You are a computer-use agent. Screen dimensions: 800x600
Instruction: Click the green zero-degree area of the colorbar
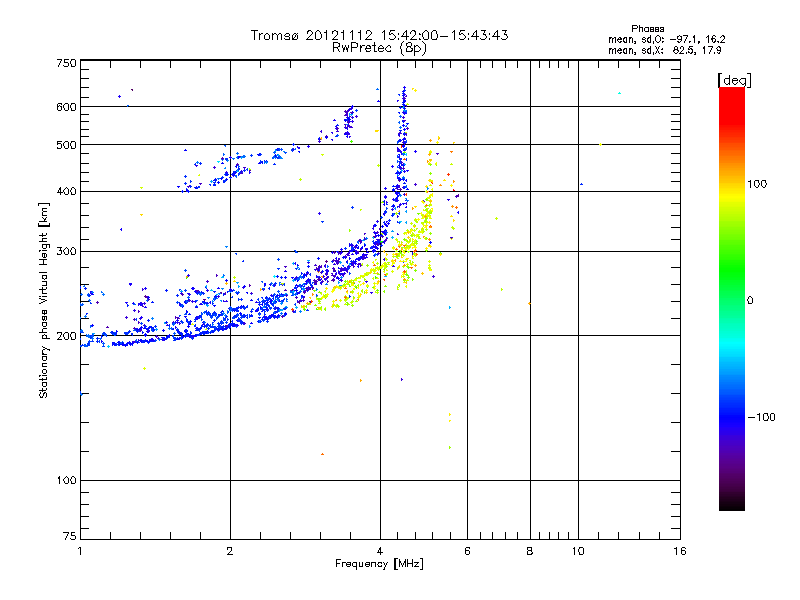[x=732, y=300]
